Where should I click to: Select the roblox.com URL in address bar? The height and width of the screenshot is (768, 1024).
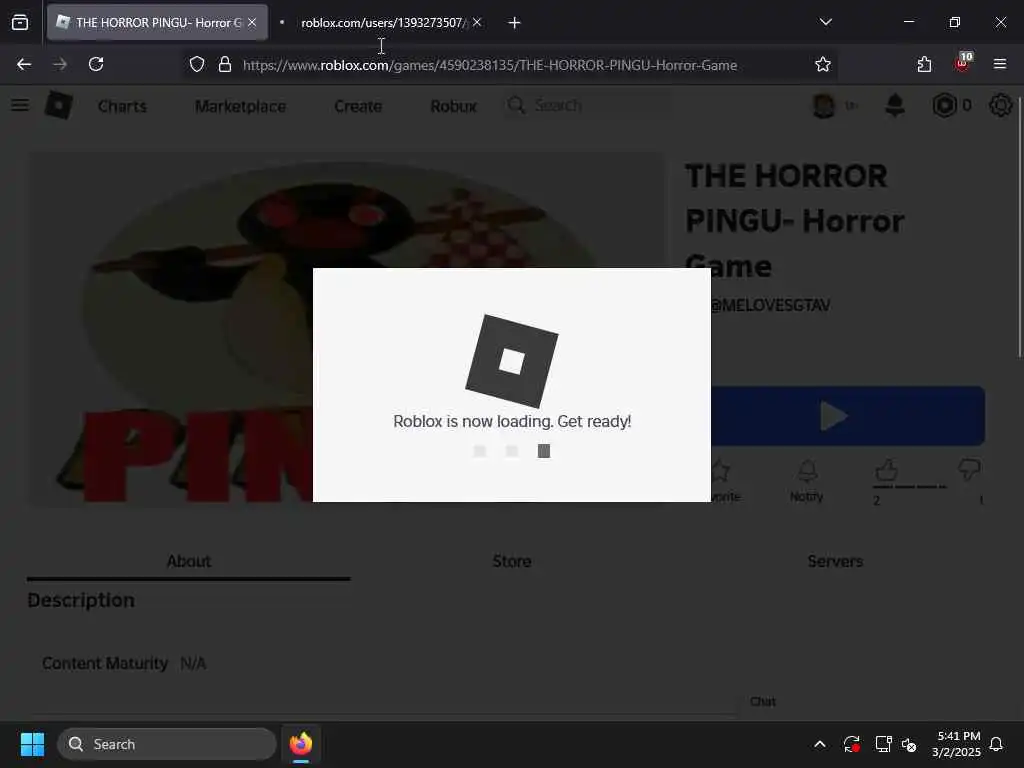coord(490,65)
